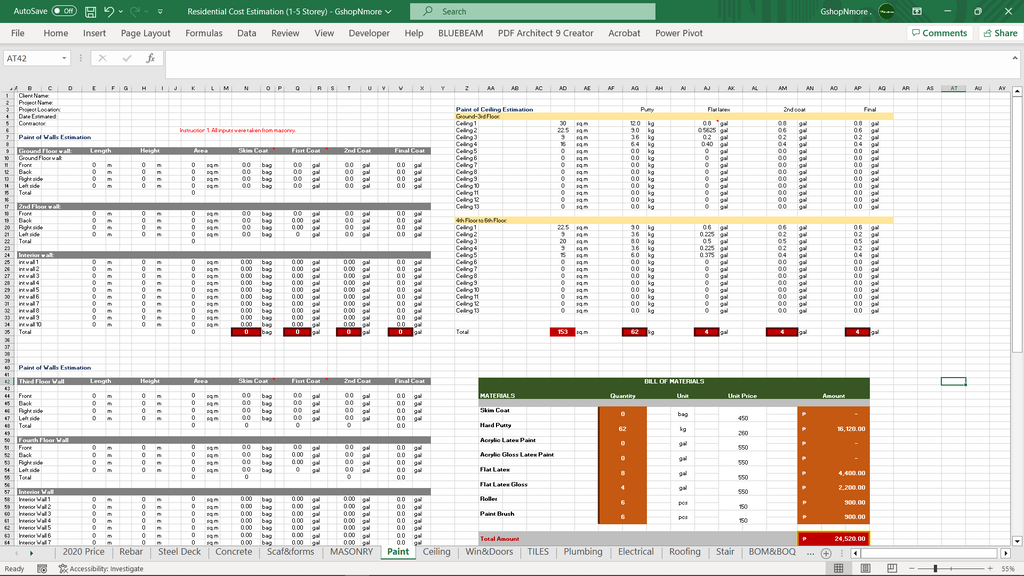Select the Win&Doors sheet tab
1024x576 pixels.
point(489,552)
